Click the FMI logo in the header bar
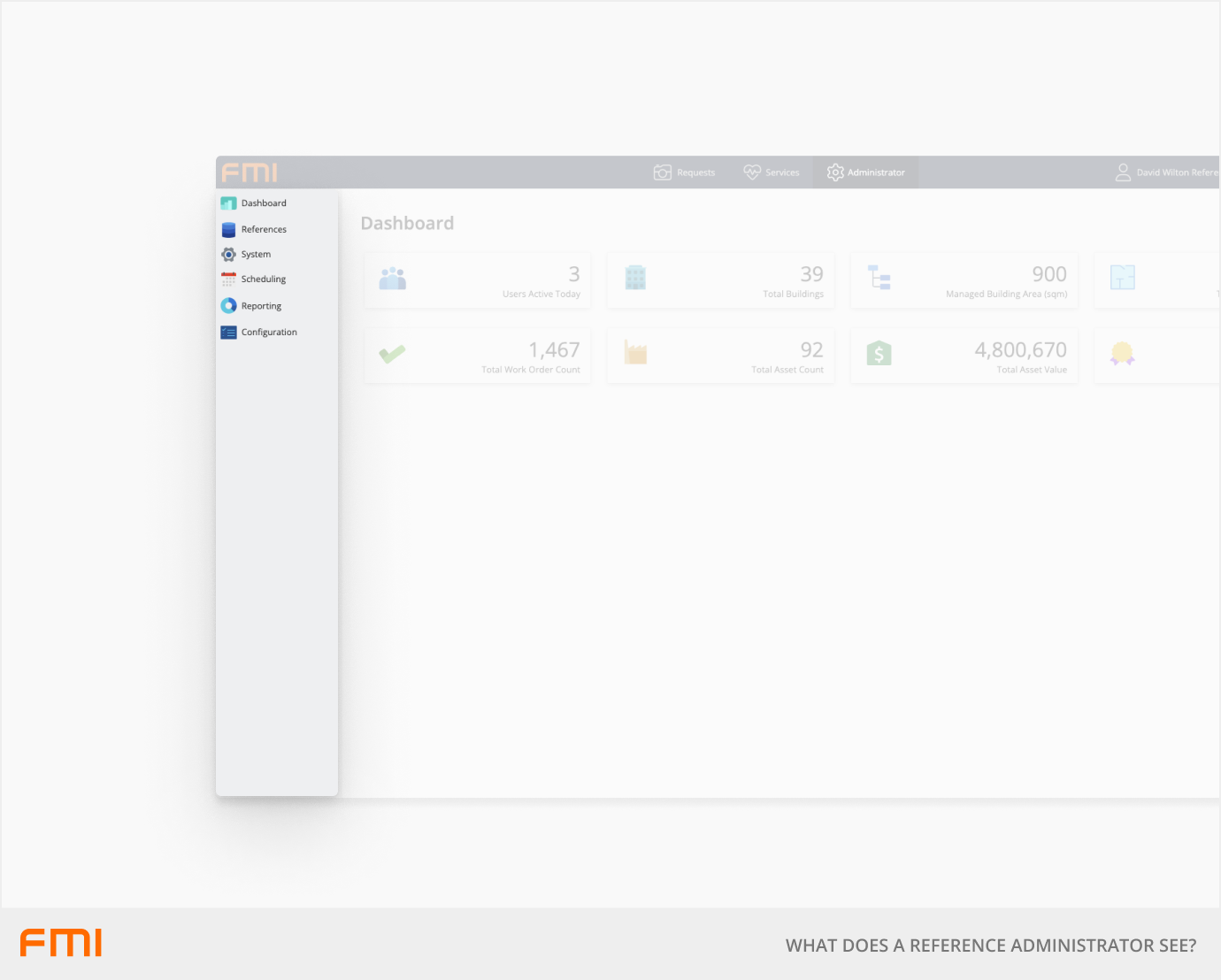Screen dimensions: 1221x980 250,172
